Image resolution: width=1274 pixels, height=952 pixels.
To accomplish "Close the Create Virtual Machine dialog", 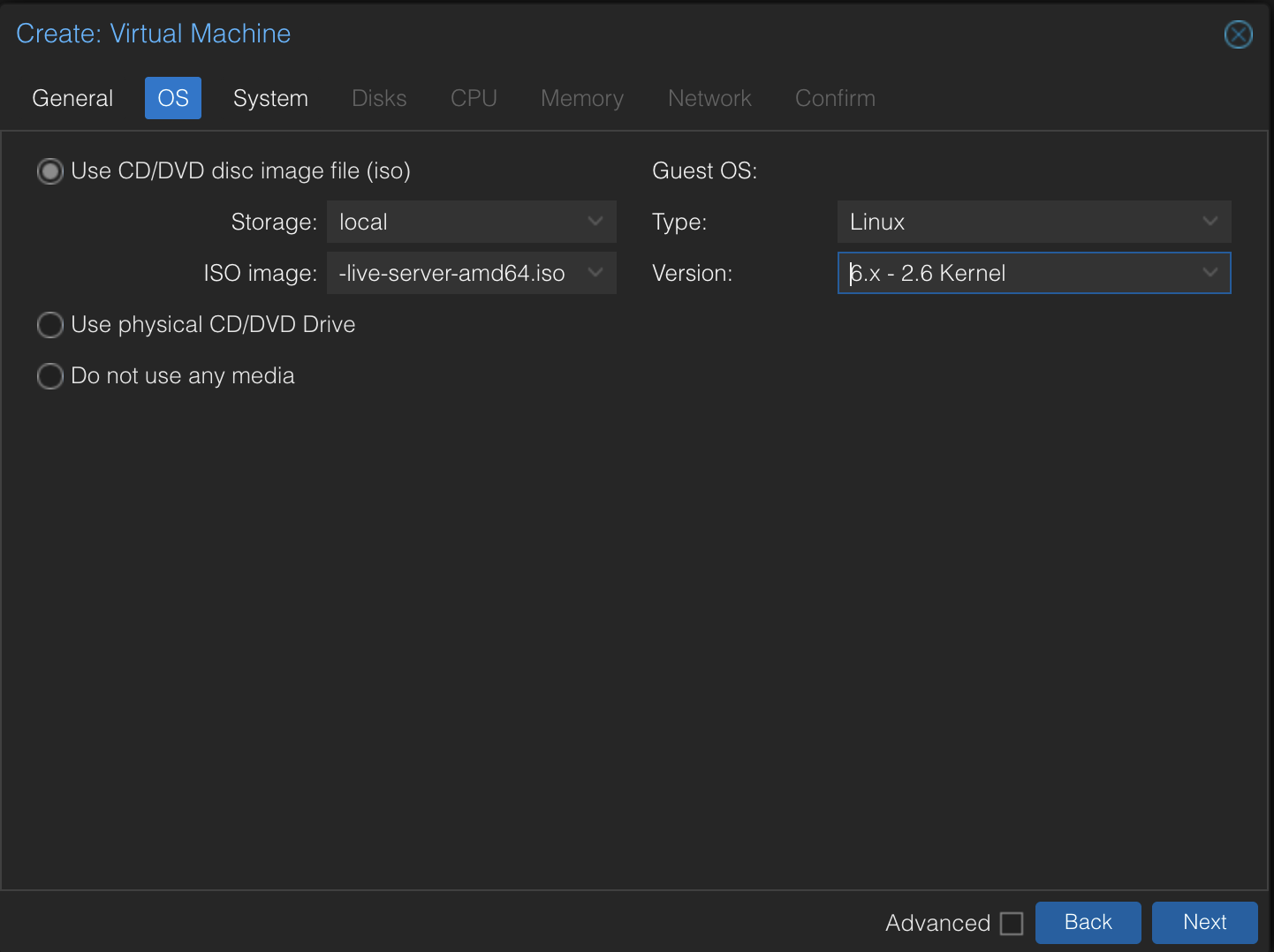I will click(1238, 34).
